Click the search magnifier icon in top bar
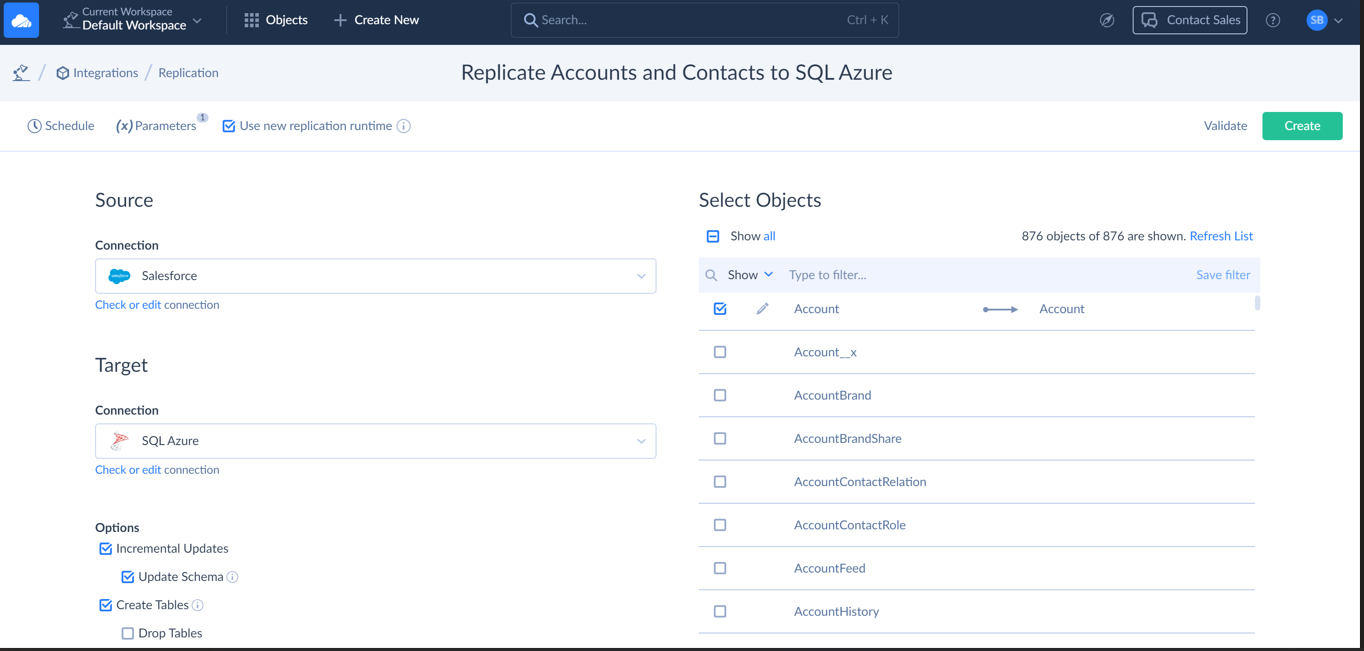The width and height of the screenshot is (1364, 651). pyautogui.click(x=531, y=20)
